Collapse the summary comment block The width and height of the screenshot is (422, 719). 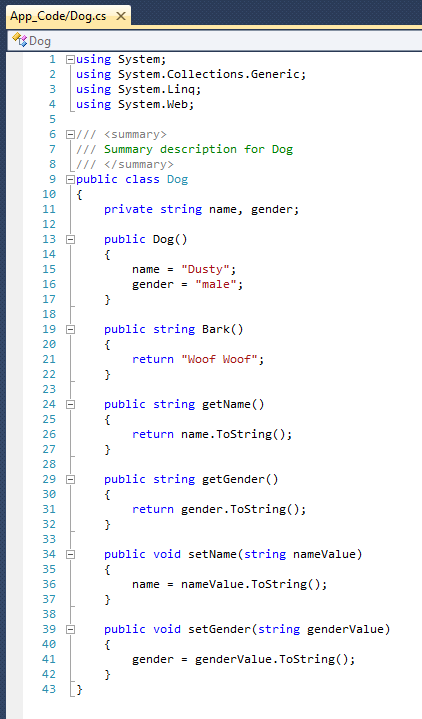(x=70, y=134)
